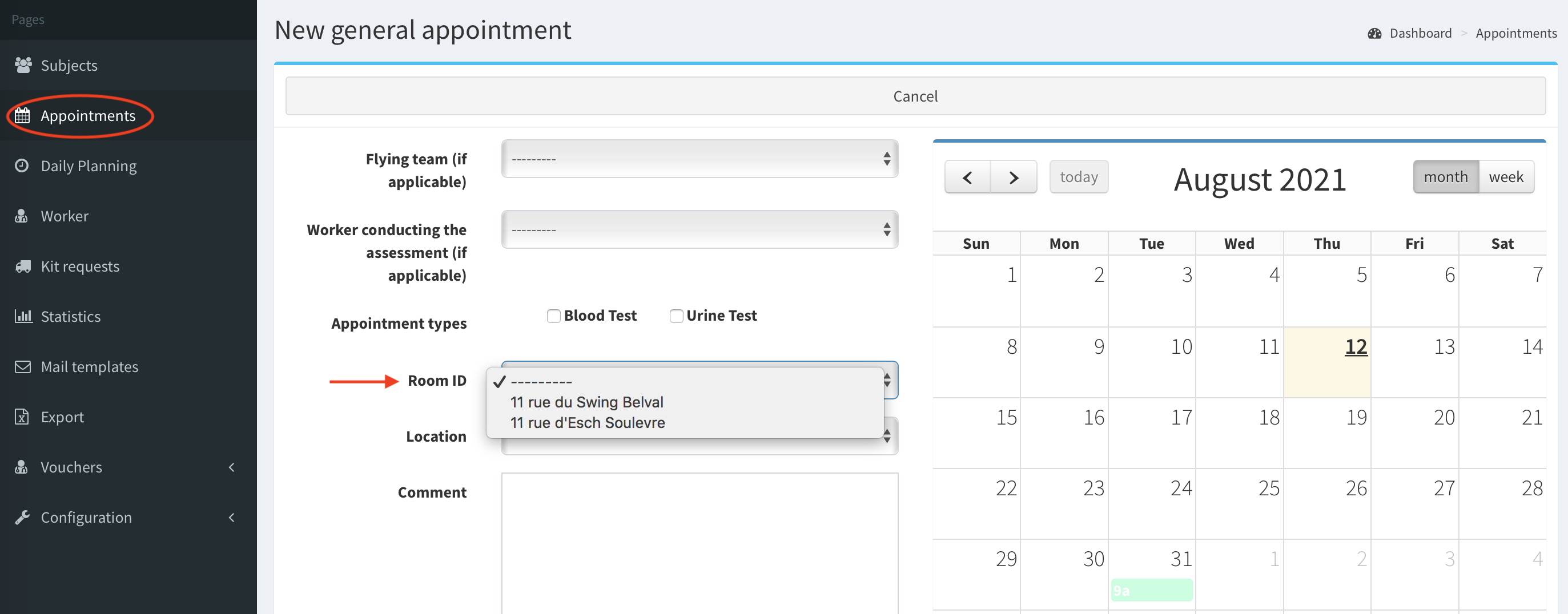
Task: Jump to today in the calendar
Action: (1078, 177)
